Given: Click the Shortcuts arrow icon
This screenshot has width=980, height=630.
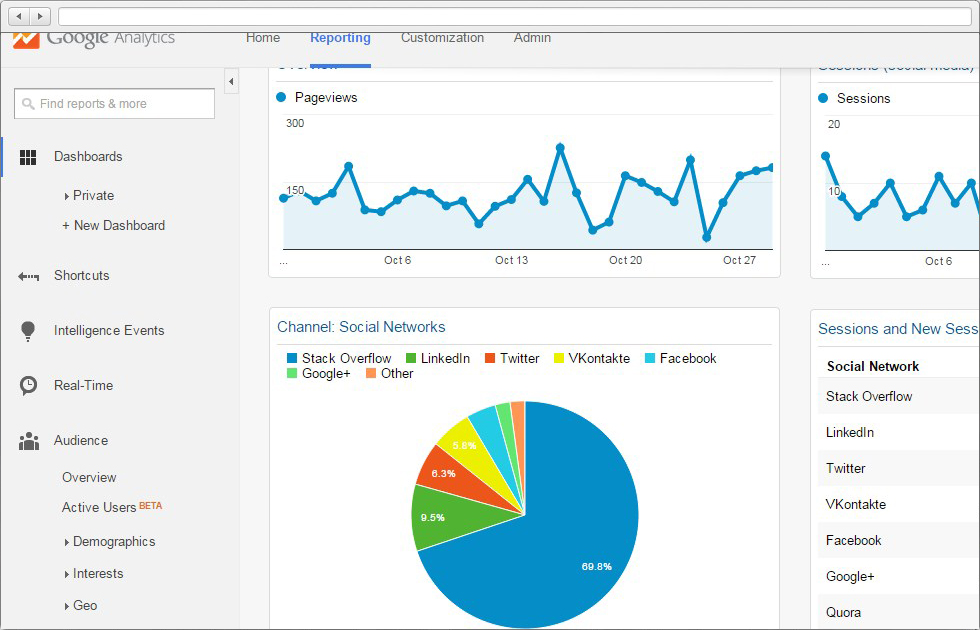Looking at the screenshot, I should 28,276.
